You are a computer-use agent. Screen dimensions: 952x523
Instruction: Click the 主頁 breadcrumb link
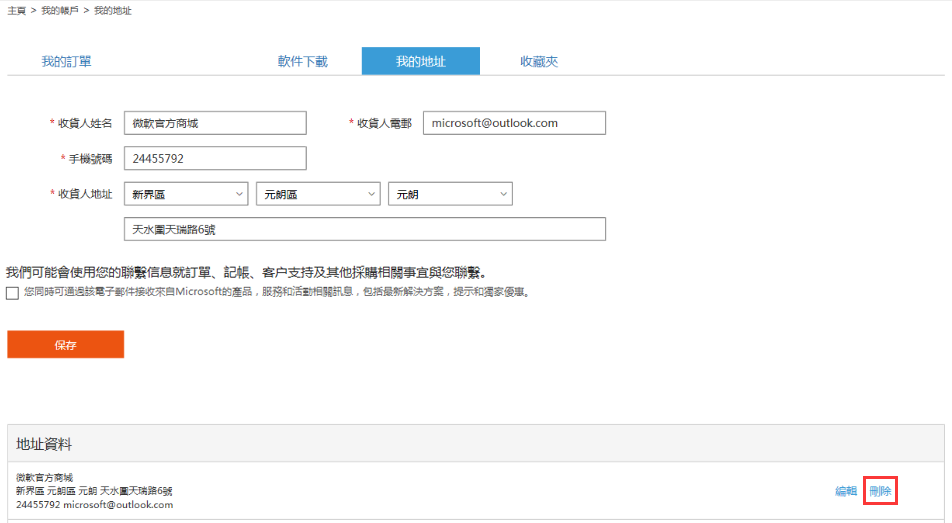pyautogui.click(x=16, y=10)
